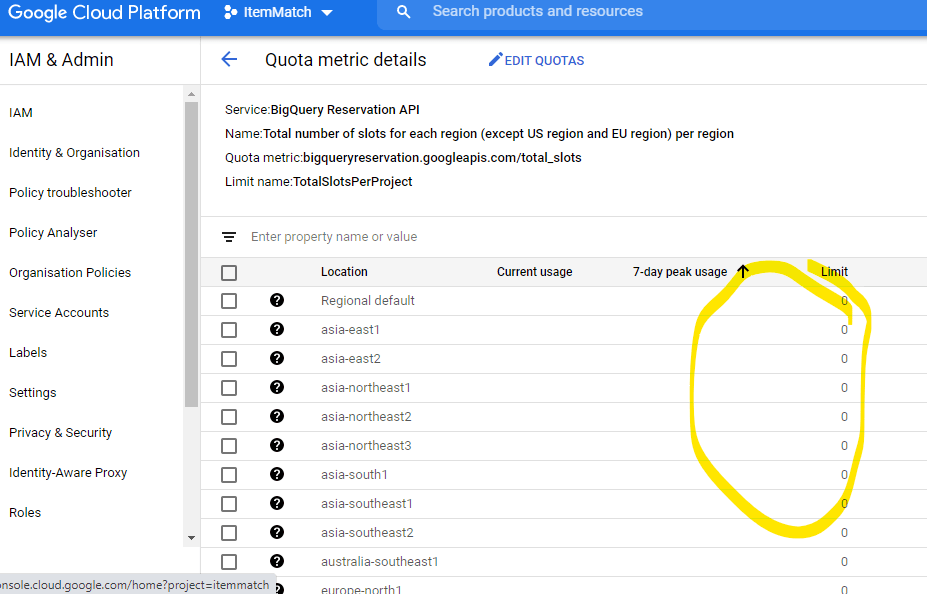Open Roles from the sidebar

click(24, 512)
